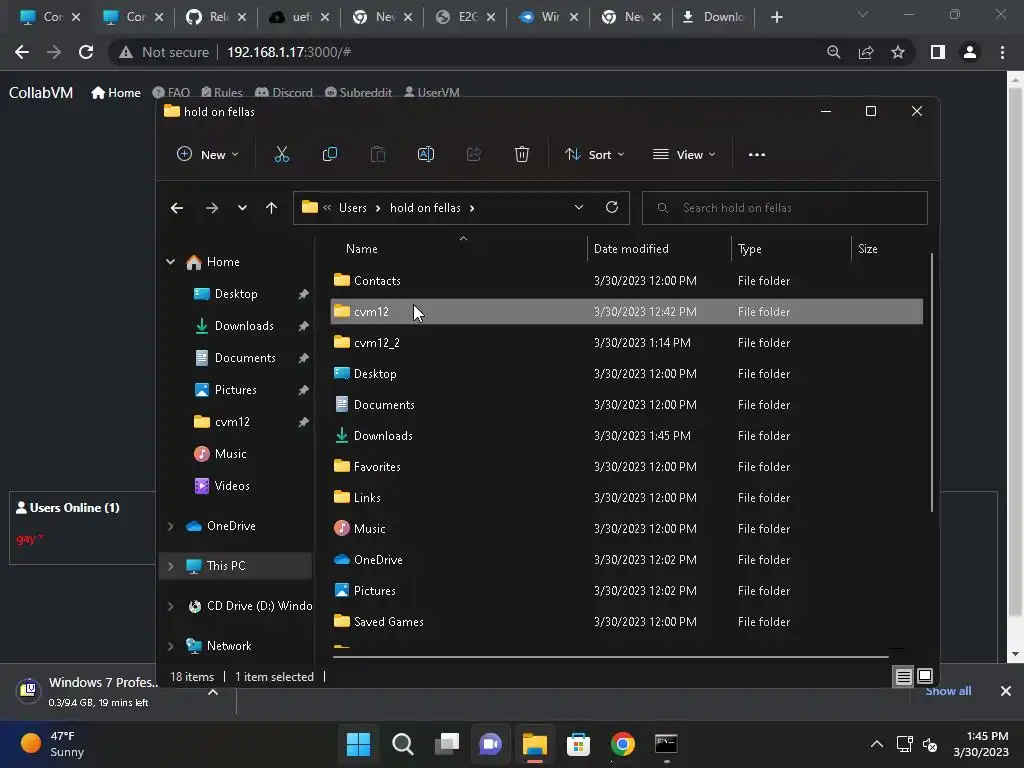Click the CollabVM brand link

point(40,93)
